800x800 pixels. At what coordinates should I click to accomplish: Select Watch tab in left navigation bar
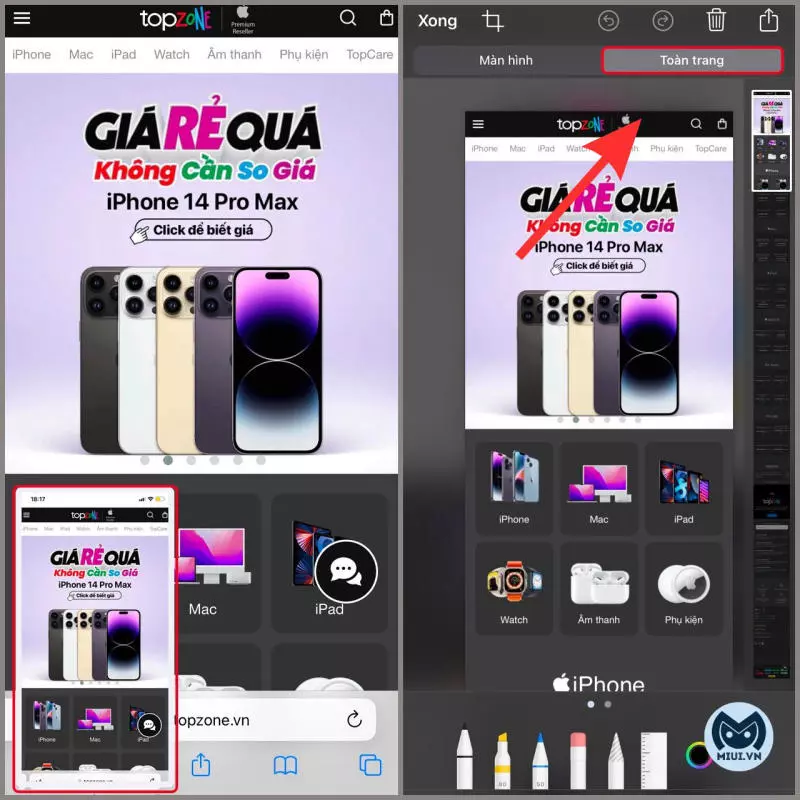(171, 55)
